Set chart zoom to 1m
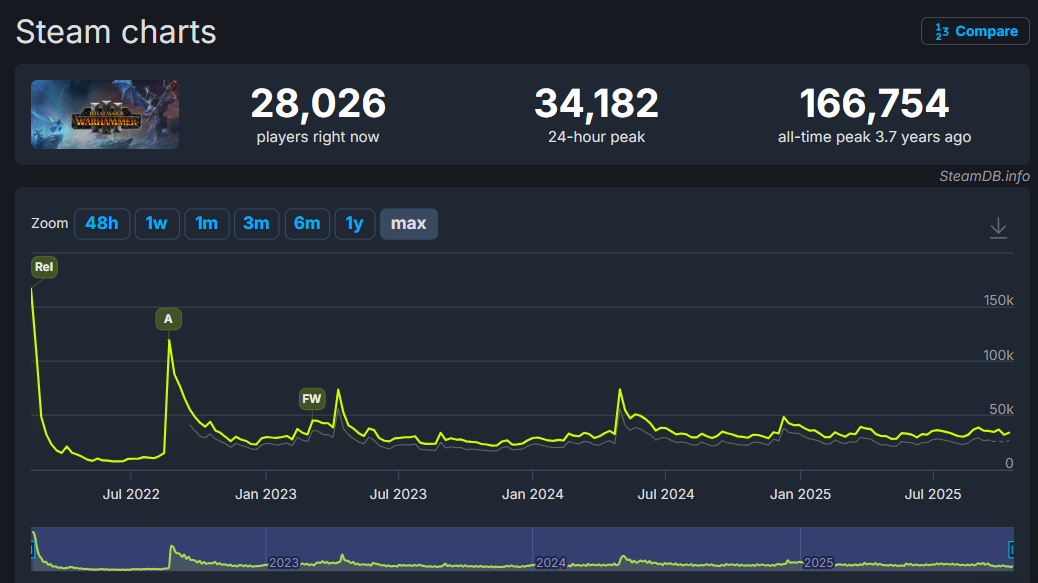The height and width of the screenshot is (583, 1038). 207,224
